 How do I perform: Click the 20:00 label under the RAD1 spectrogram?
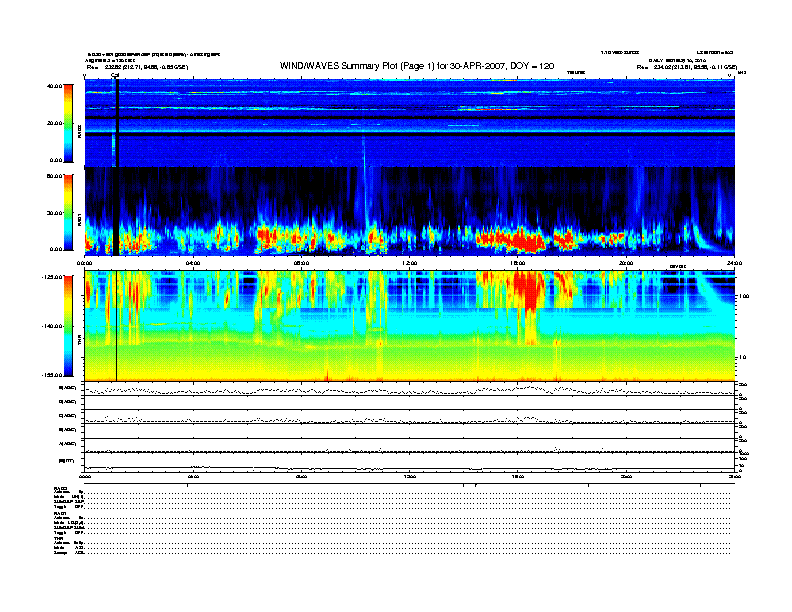(626, 263)
